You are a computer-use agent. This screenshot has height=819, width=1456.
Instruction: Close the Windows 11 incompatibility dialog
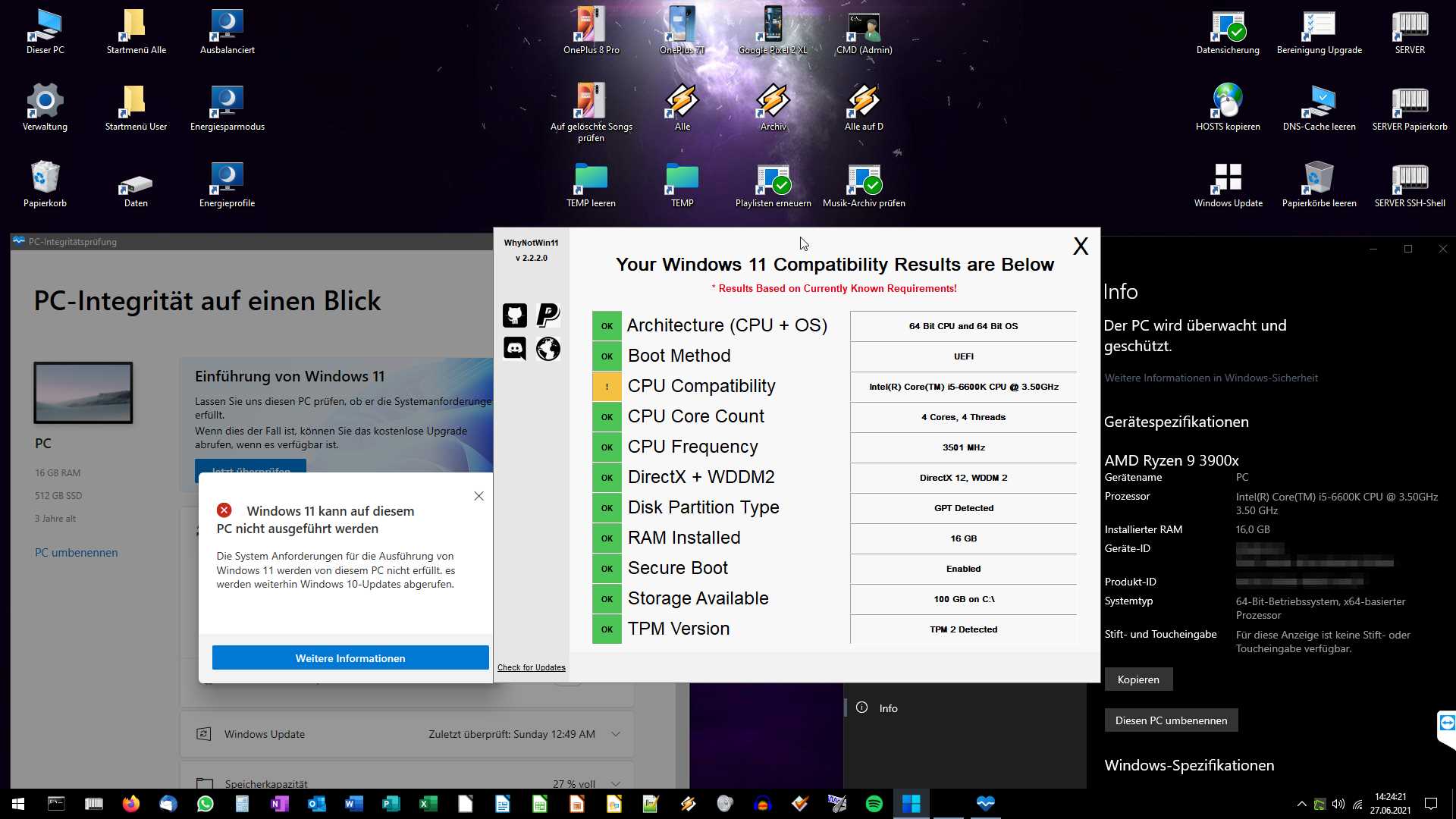click(x=479, y=496)
